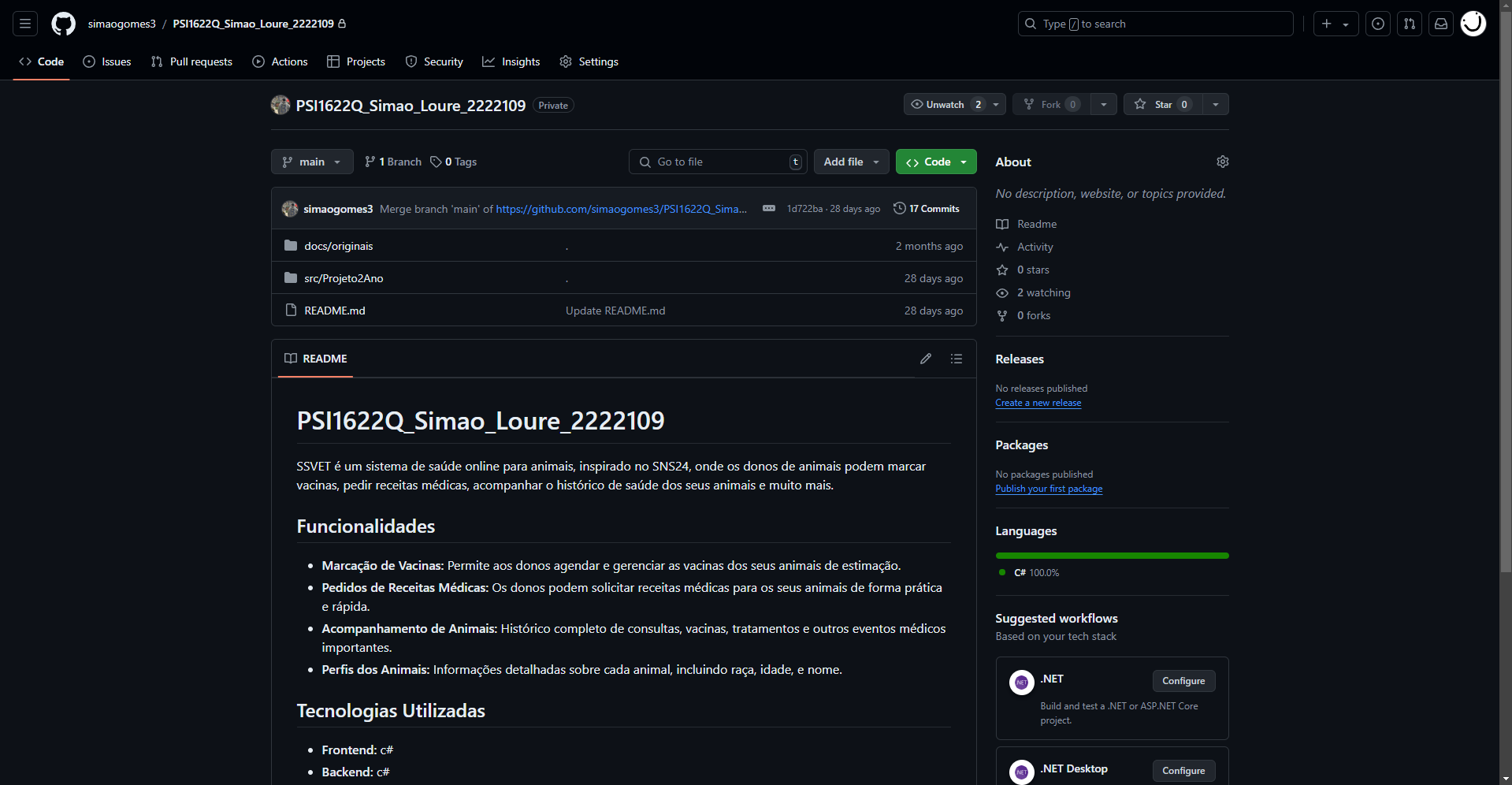
Task: Open About settings gear icon
Action: pos(1222,162)
